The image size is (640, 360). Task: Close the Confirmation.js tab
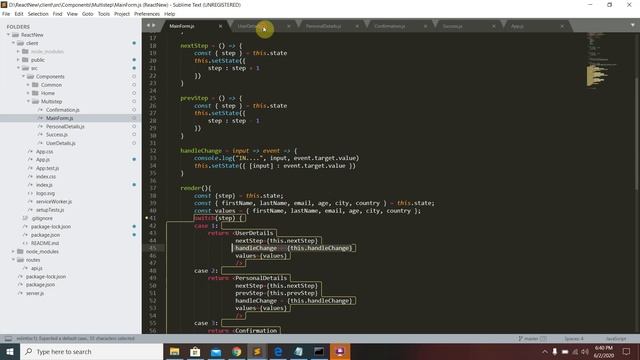425,26
